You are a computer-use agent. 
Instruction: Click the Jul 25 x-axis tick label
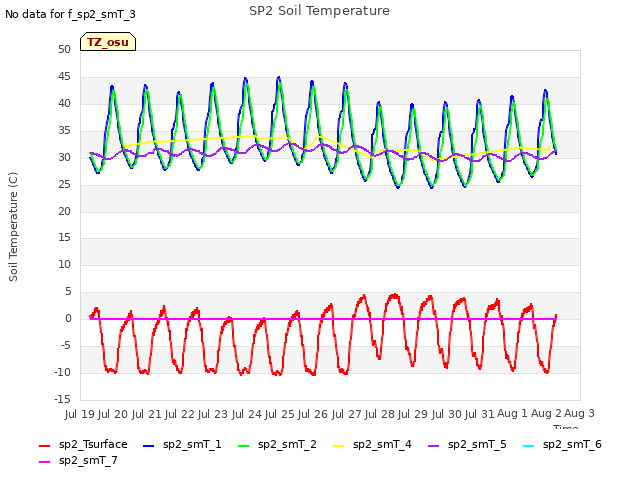click(280, 414)
